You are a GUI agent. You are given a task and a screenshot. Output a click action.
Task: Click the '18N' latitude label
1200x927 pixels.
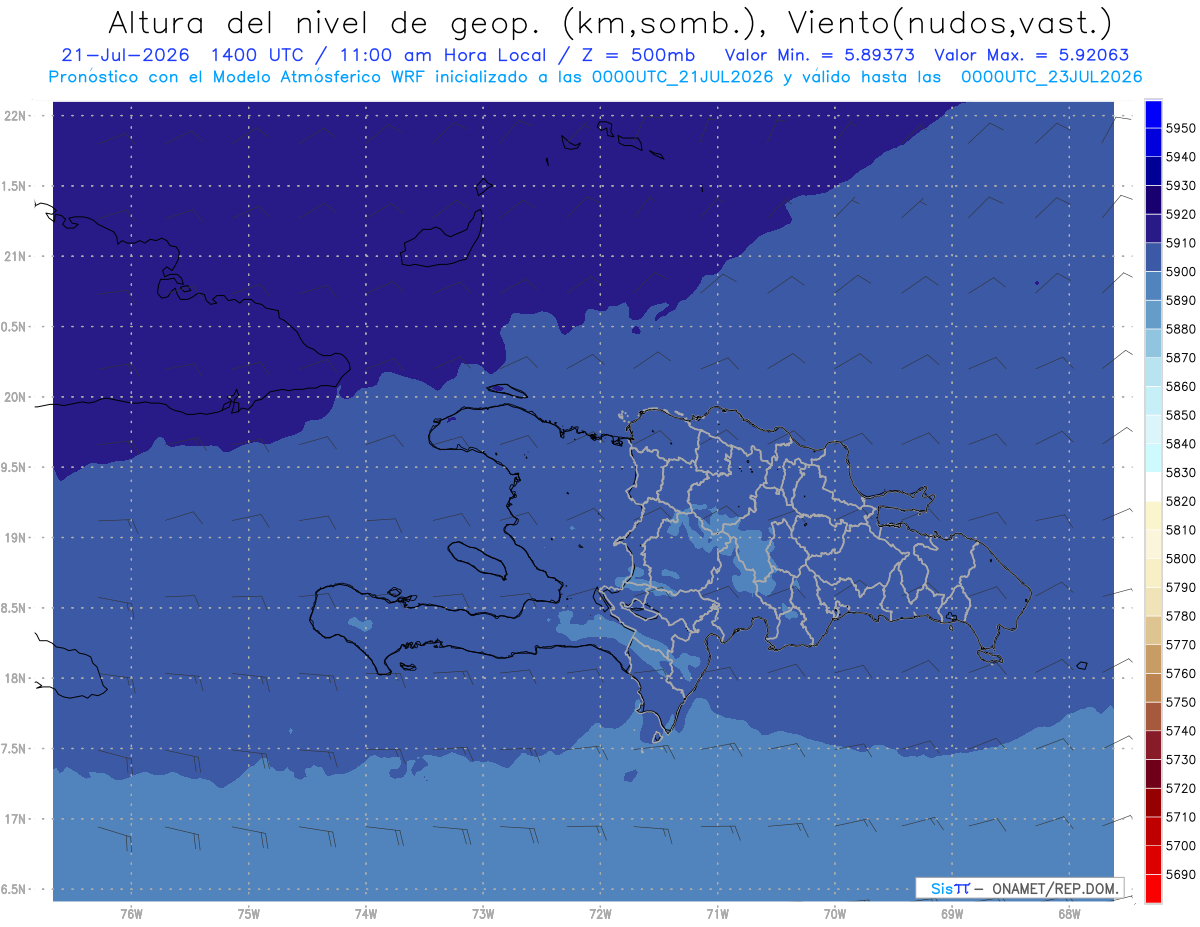coord(15,678)
